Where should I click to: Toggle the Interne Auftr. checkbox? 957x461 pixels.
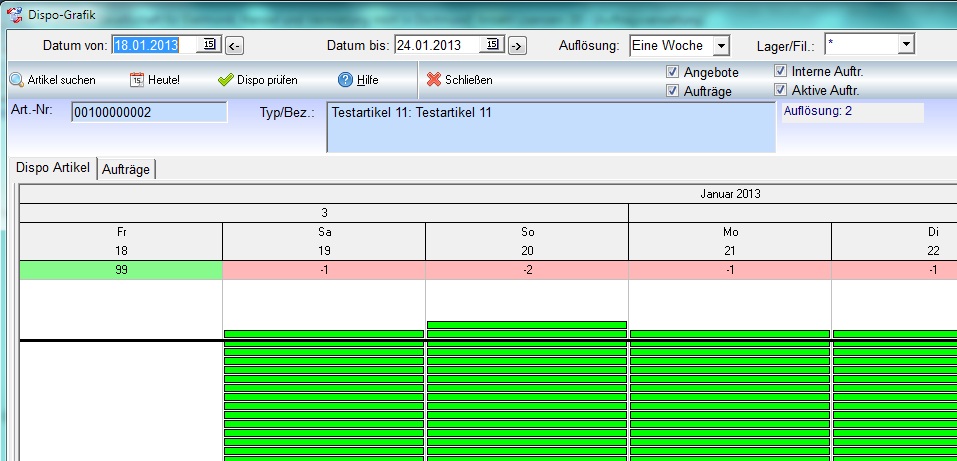point(780,71)
